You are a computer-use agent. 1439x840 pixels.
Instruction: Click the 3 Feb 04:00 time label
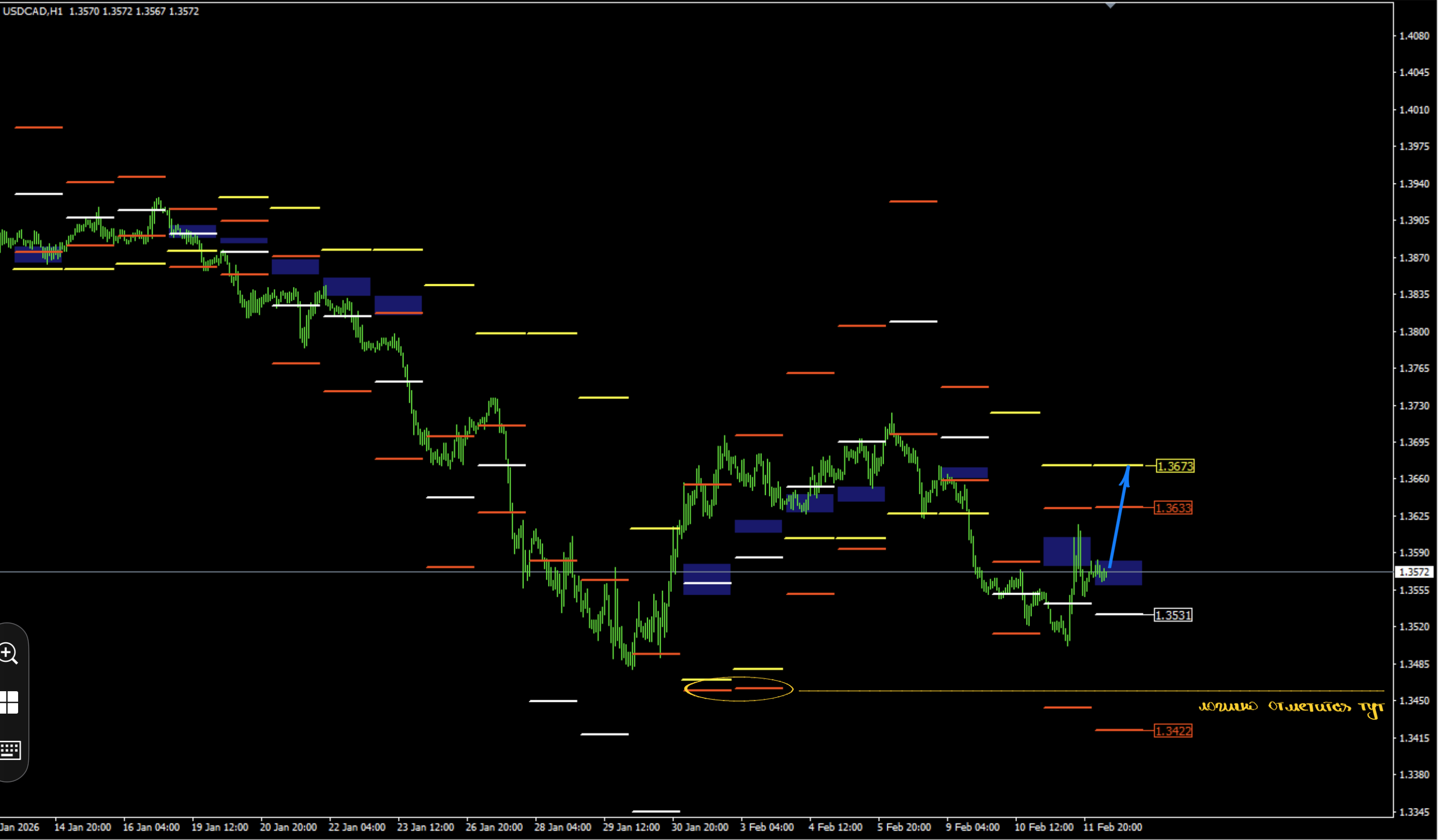pyautogui.click(x=767, y=827)
